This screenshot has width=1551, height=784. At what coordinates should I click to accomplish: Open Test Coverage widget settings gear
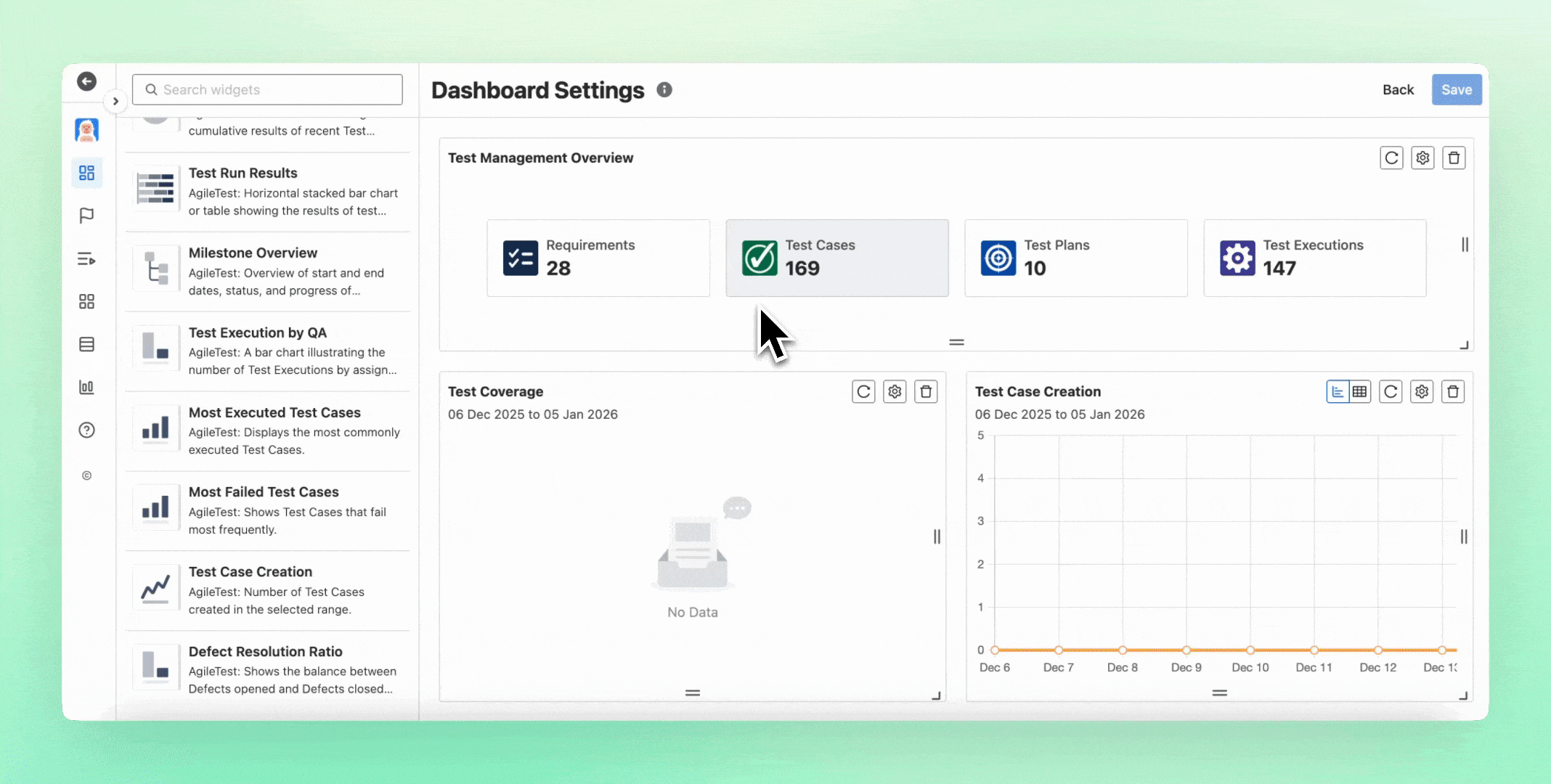pos(895,392)
